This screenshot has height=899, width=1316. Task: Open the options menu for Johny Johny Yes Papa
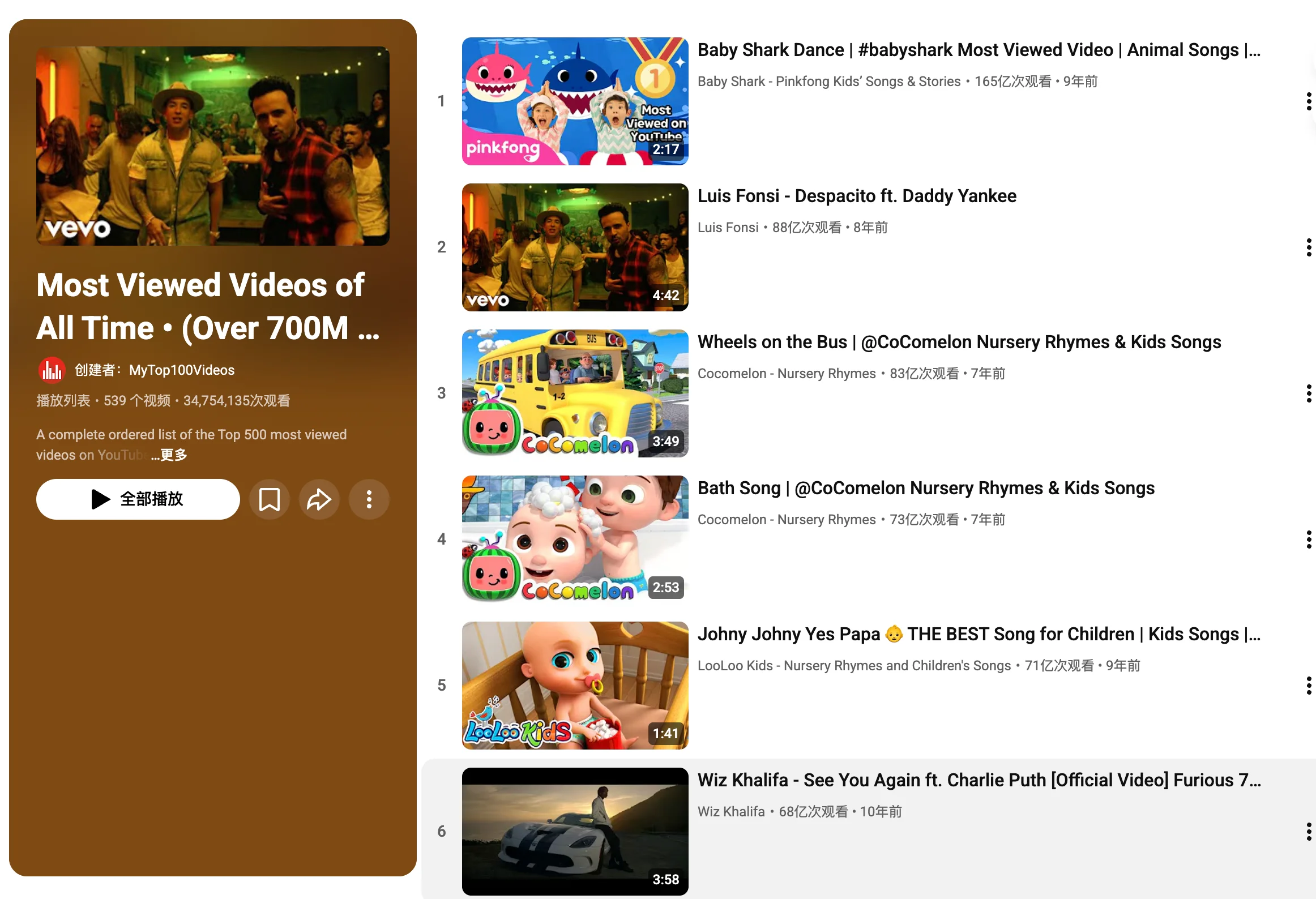pyautogui.click(x=1309, y=685)
